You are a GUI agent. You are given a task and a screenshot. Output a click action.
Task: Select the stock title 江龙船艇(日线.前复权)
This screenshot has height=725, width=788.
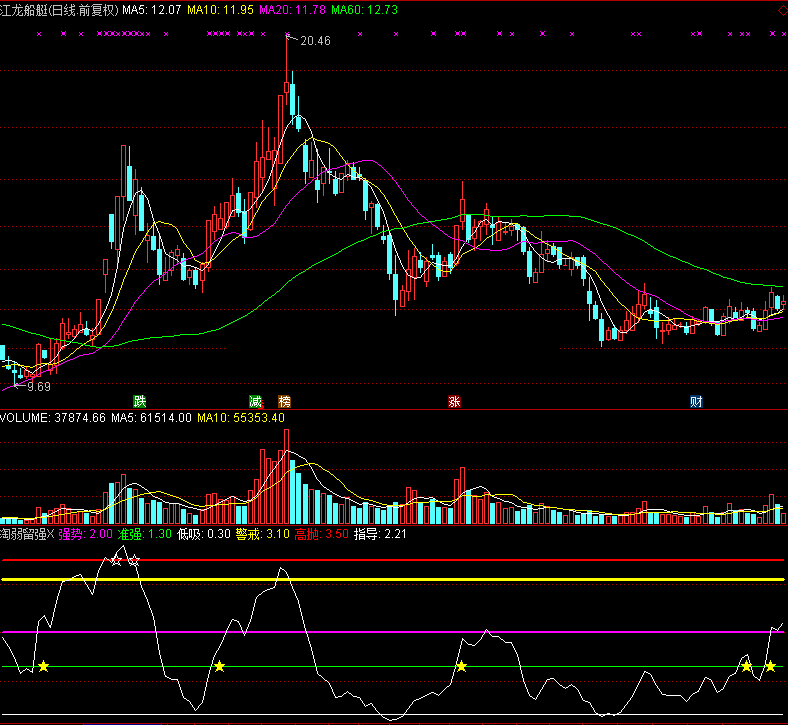pyautogui.click(x=59, y=10)
